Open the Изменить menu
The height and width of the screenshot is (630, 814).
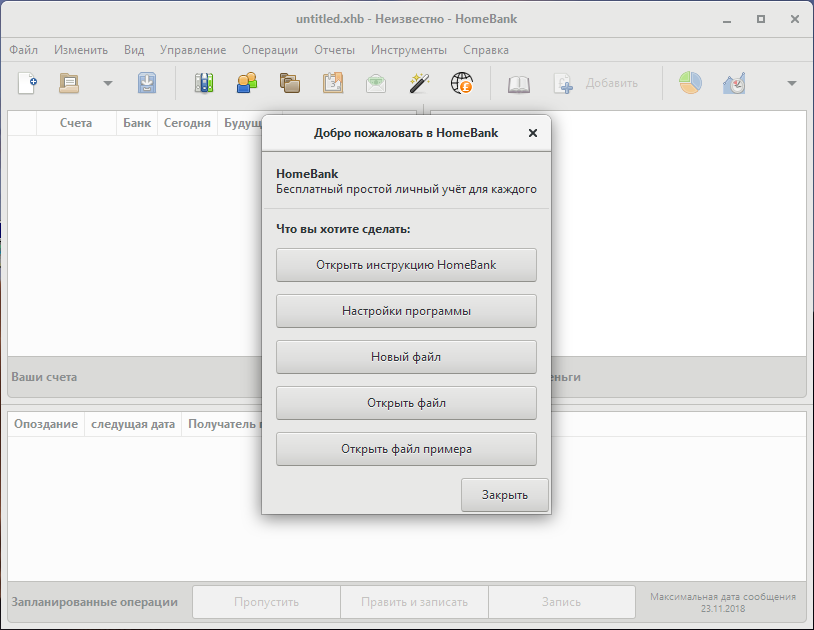pyautogui.click(x=81, y=50)
